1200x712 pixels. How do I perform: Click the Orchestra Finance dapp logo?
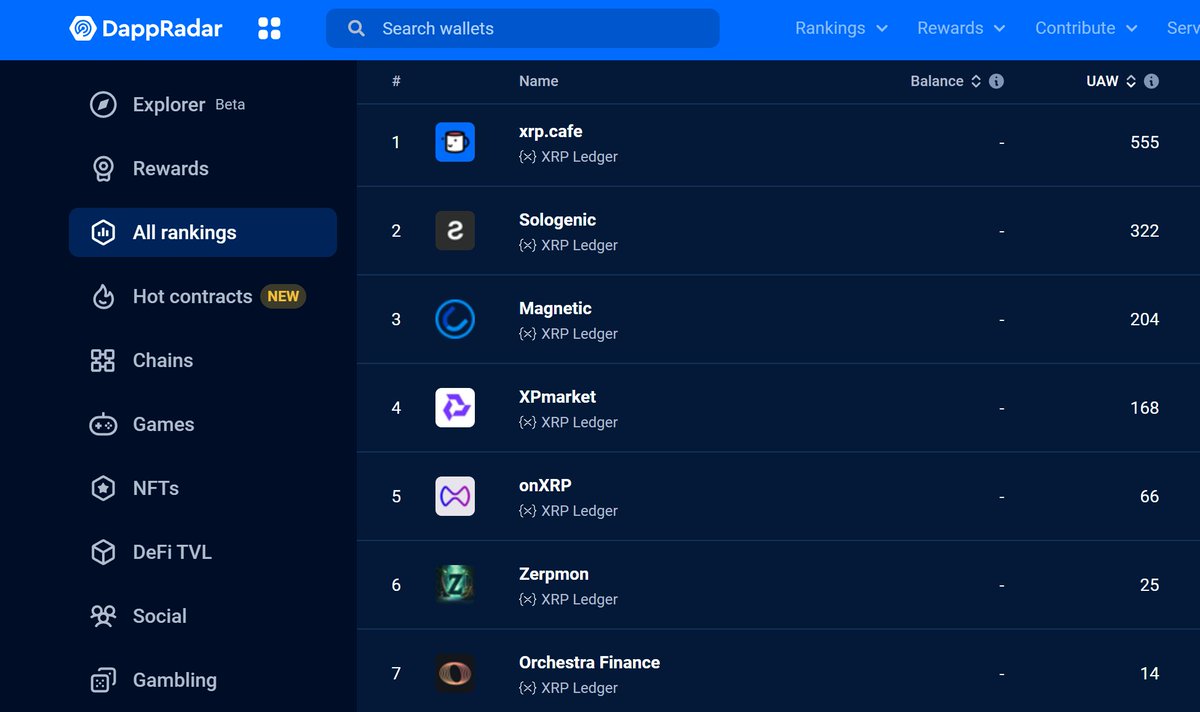(455, 673)
